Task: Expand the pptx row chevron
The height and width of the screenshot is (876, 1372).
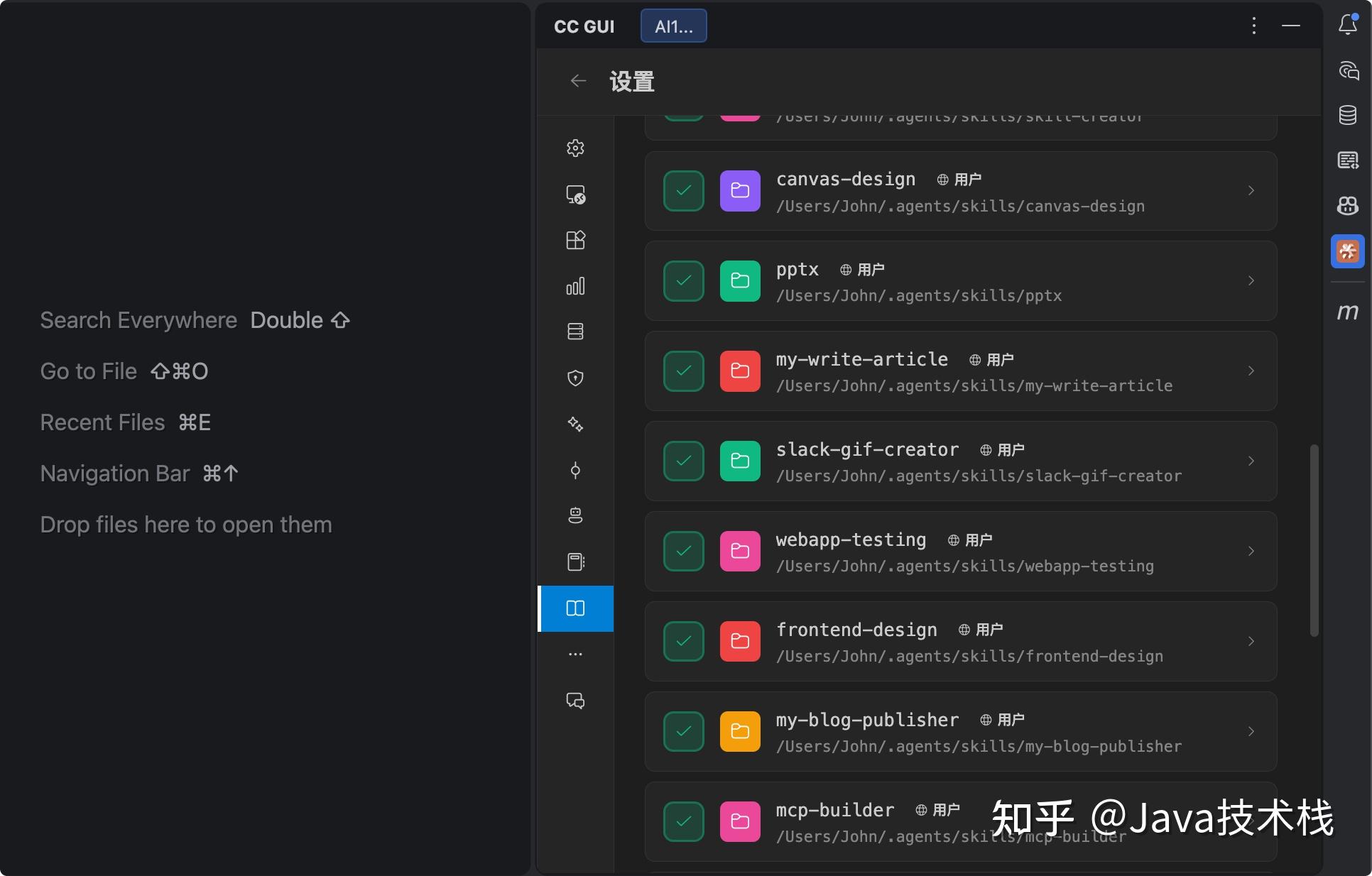Action: 1251,280
